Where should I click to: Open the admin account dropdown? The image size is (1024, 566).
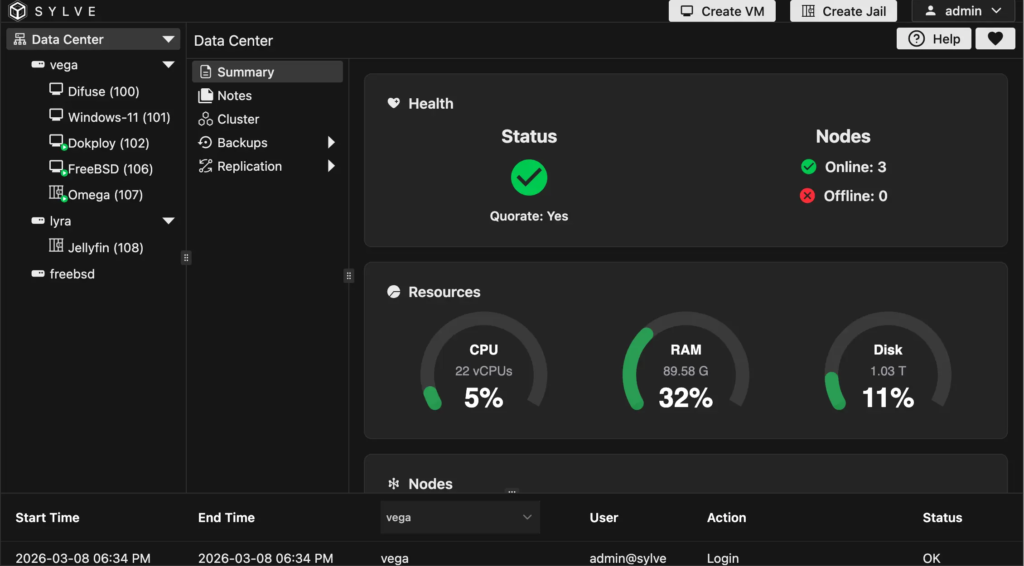tap(963, 11)
